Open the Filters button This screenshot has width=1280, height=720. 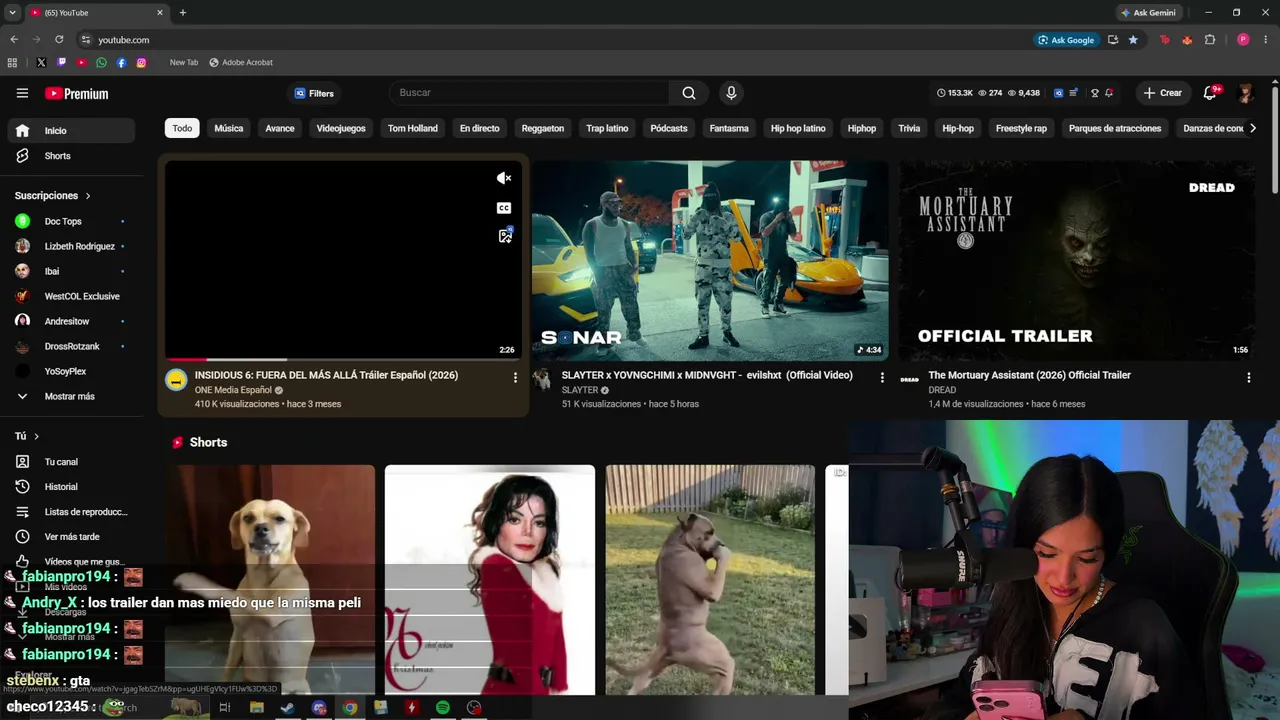(314, 93)
